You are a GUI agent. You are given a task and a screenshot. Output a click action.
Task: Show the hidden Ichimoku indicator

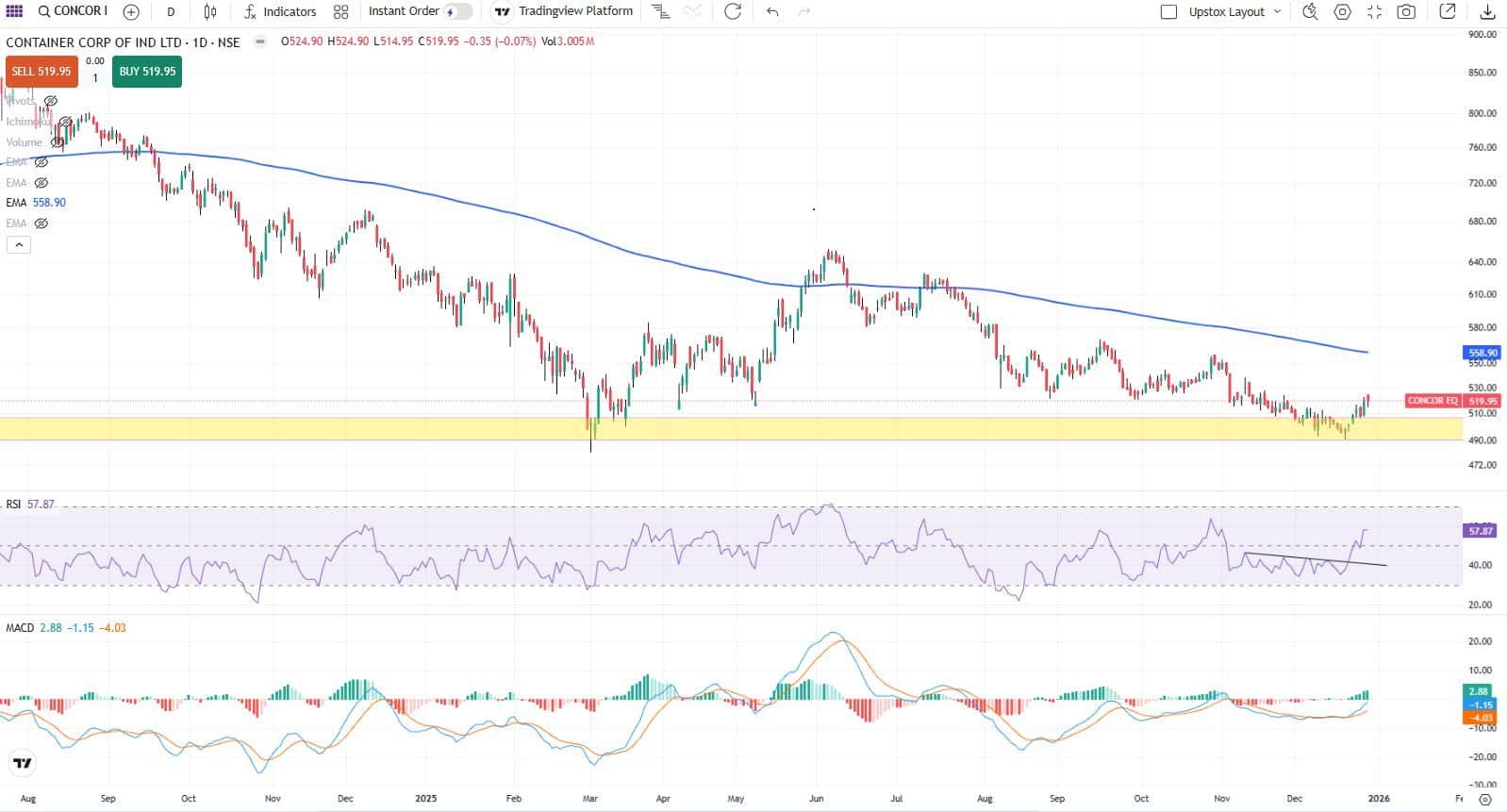pyautogui.click(x=65, y=122)
